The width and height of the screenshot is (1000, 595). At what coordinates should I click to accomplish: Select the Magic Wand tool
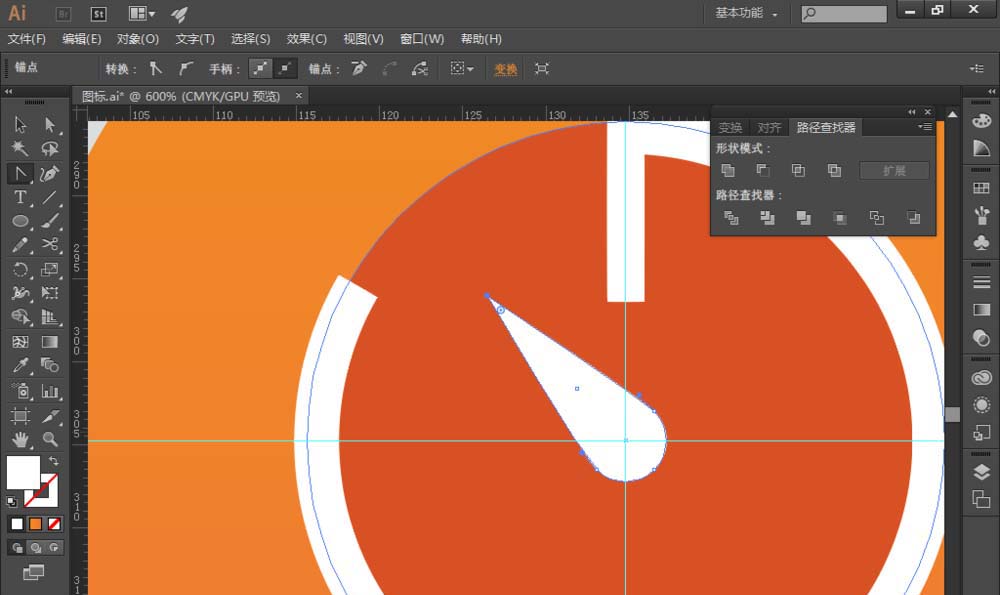[x=20, y=149]
